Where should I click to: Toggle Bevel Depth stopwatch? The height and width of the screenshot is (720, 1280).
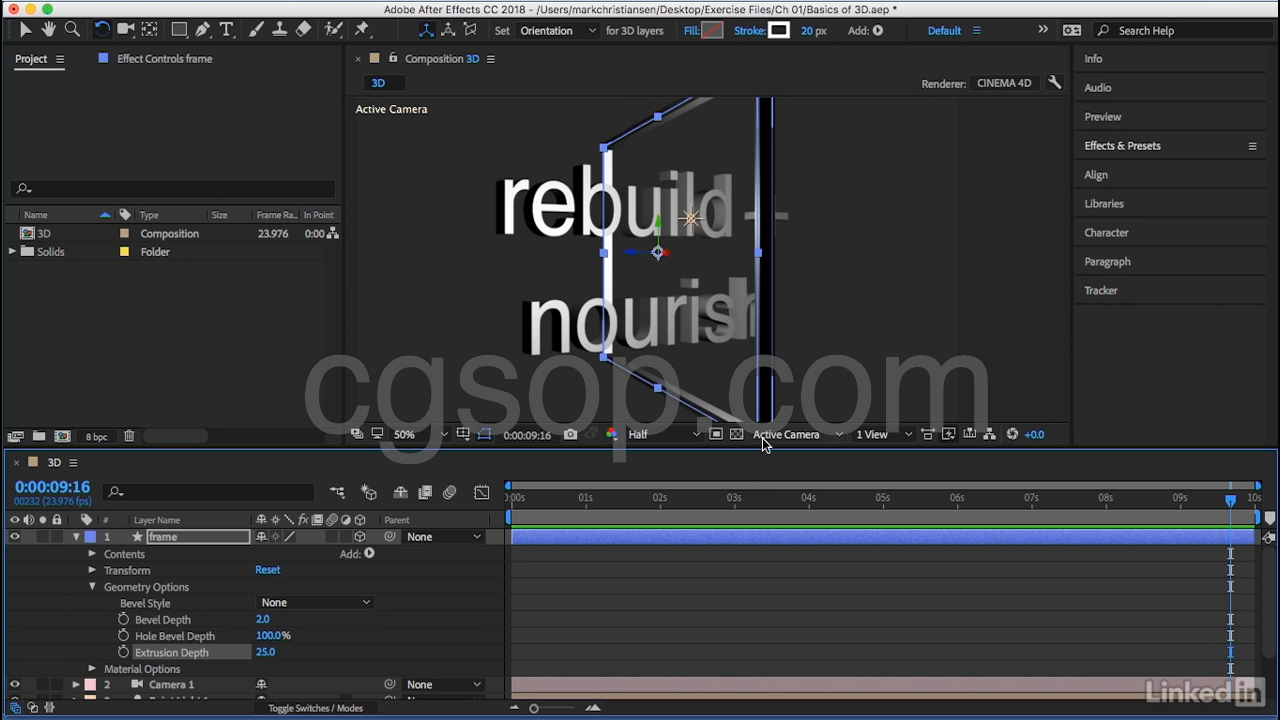(124, 620)
